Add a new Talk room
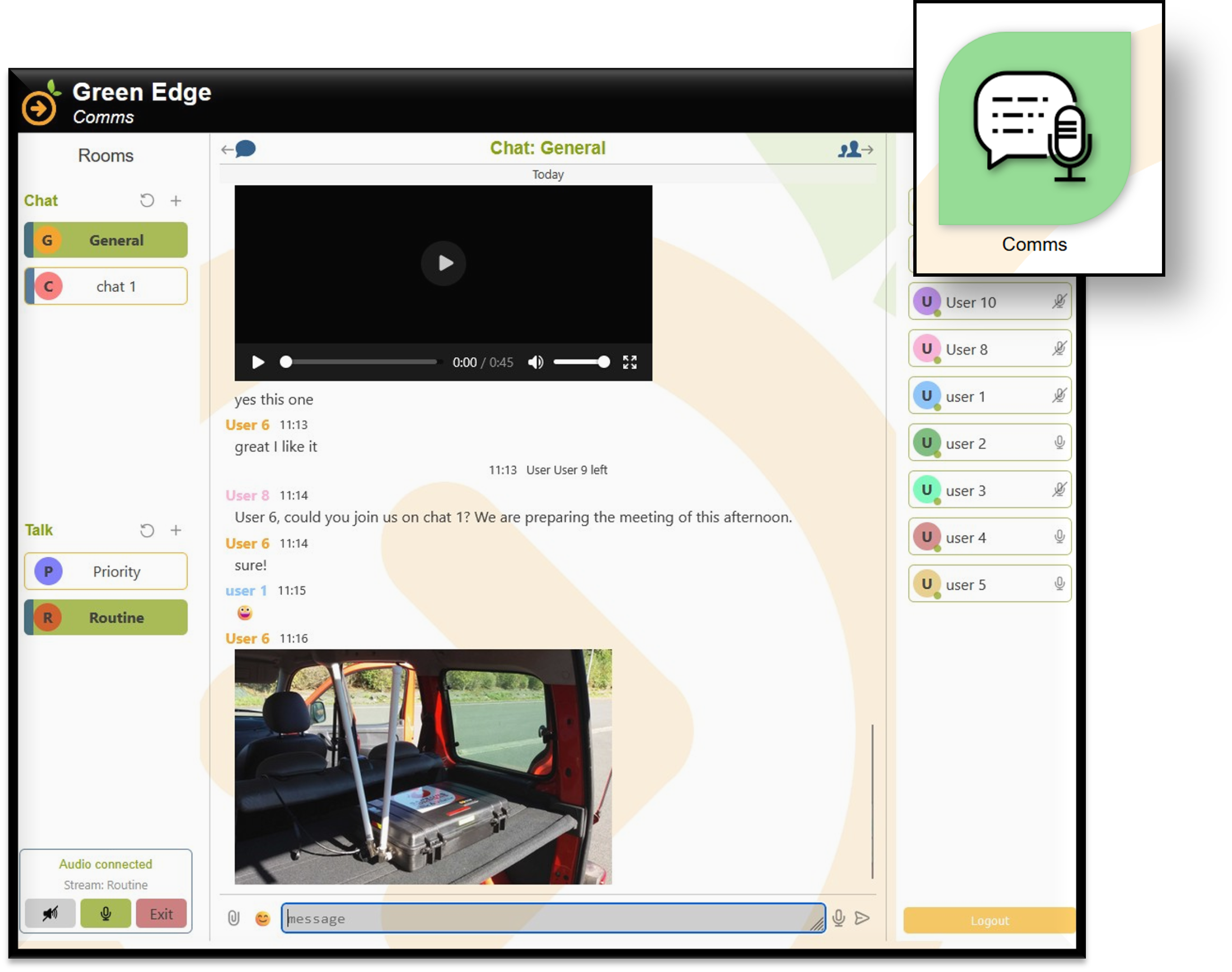This screenshot has width=1232, height=972. [x=176, y=530]
